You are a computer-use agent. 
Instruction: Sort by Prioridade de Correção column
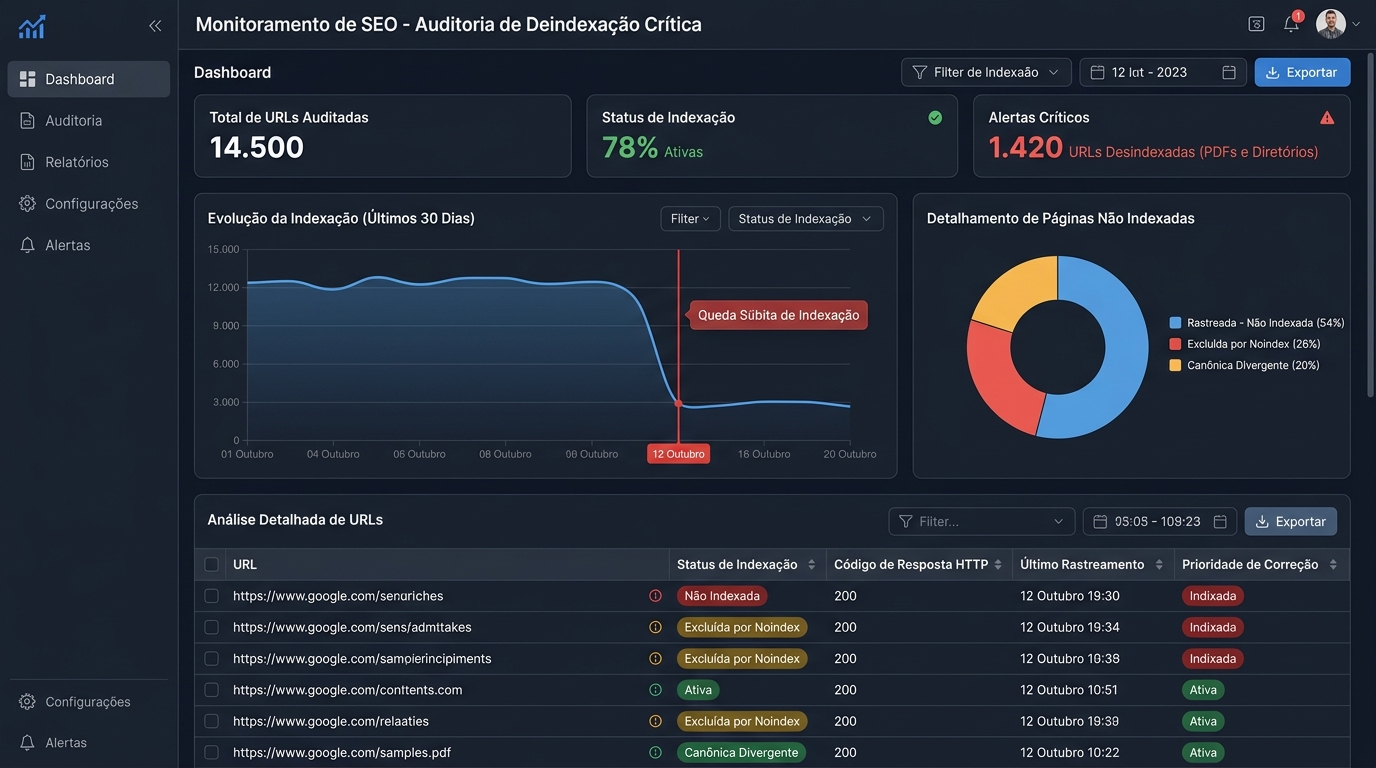click(x=1332, y=565)
